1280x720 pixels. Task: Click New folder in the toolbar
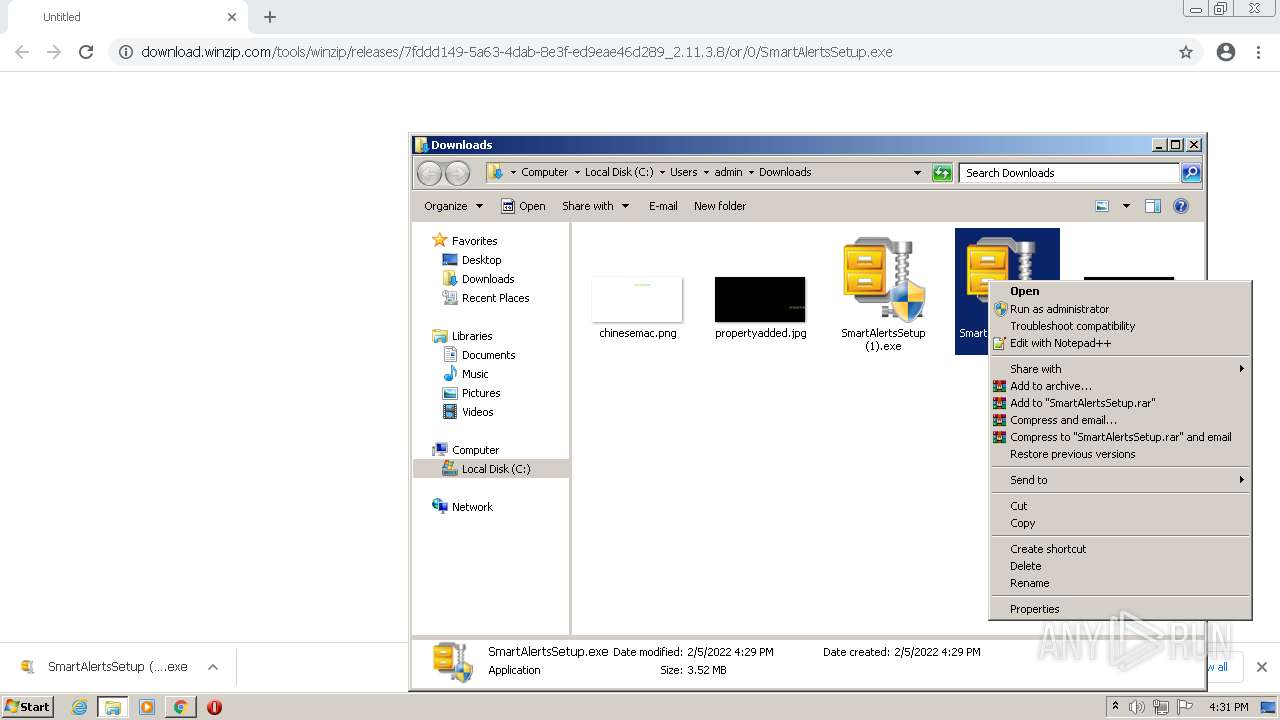point(720,206)
